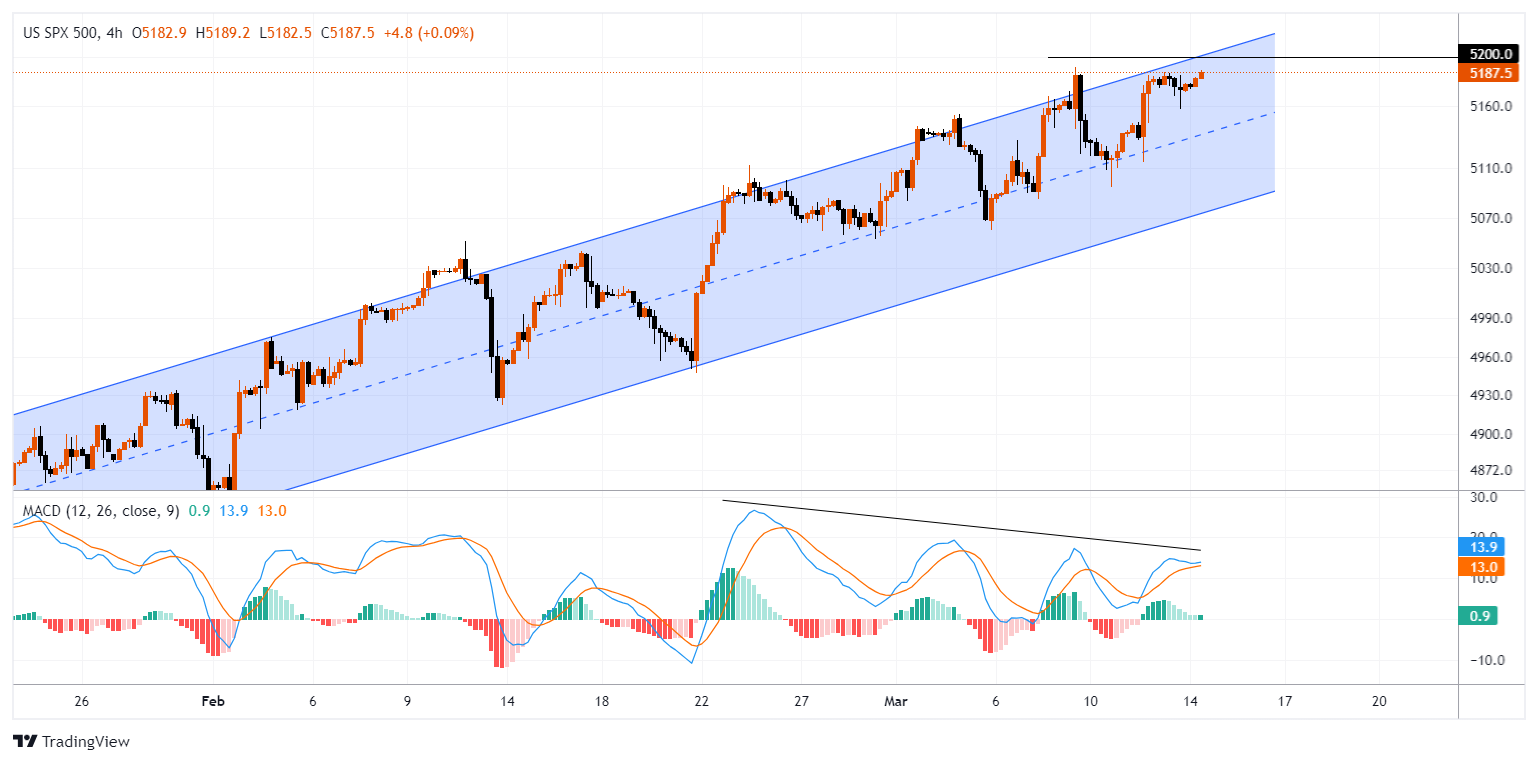Click the close value C5187.5
This screenshot has height=763, width=1538.
click(349, 33)
